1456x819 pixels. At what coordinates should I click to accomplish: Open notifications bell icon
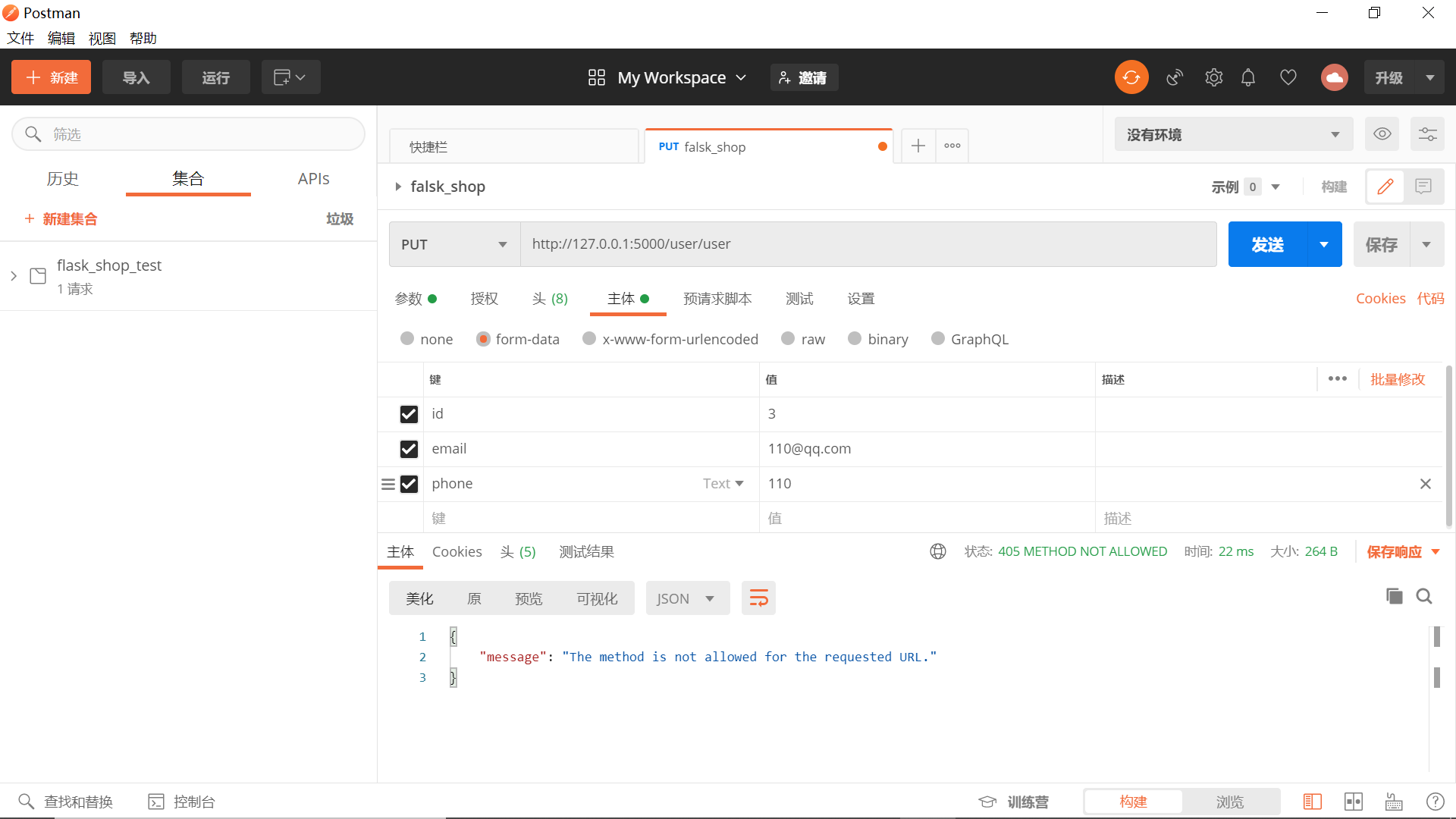coord(1248,77)
